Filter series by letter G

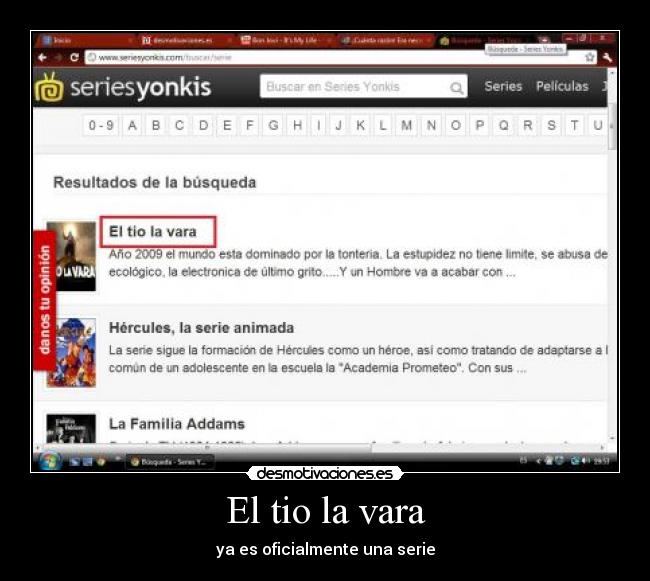(273, 125)
